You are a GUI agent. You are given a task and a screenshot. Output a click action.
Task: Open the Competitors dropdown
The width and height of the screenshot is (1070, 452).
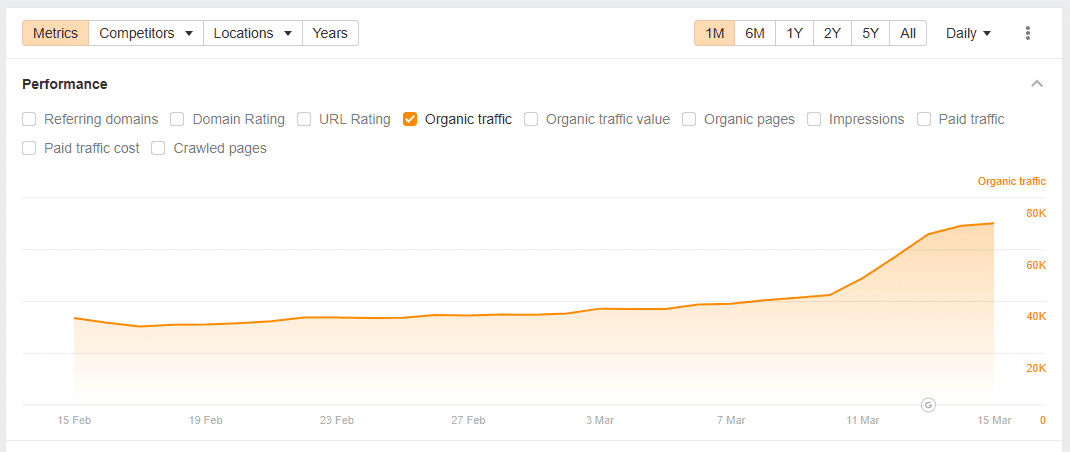[146, 33]
